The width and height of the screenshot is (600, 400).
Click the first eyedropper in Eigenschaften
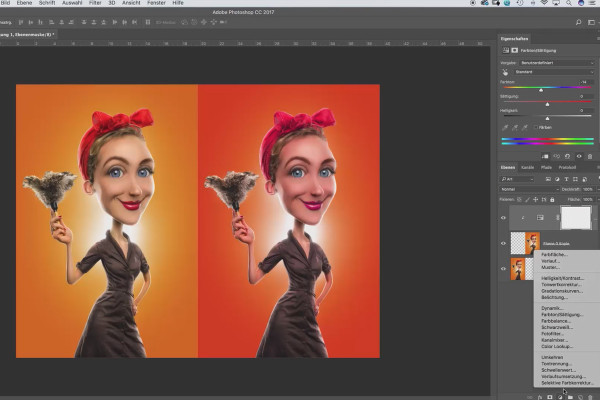coord(505,127)
